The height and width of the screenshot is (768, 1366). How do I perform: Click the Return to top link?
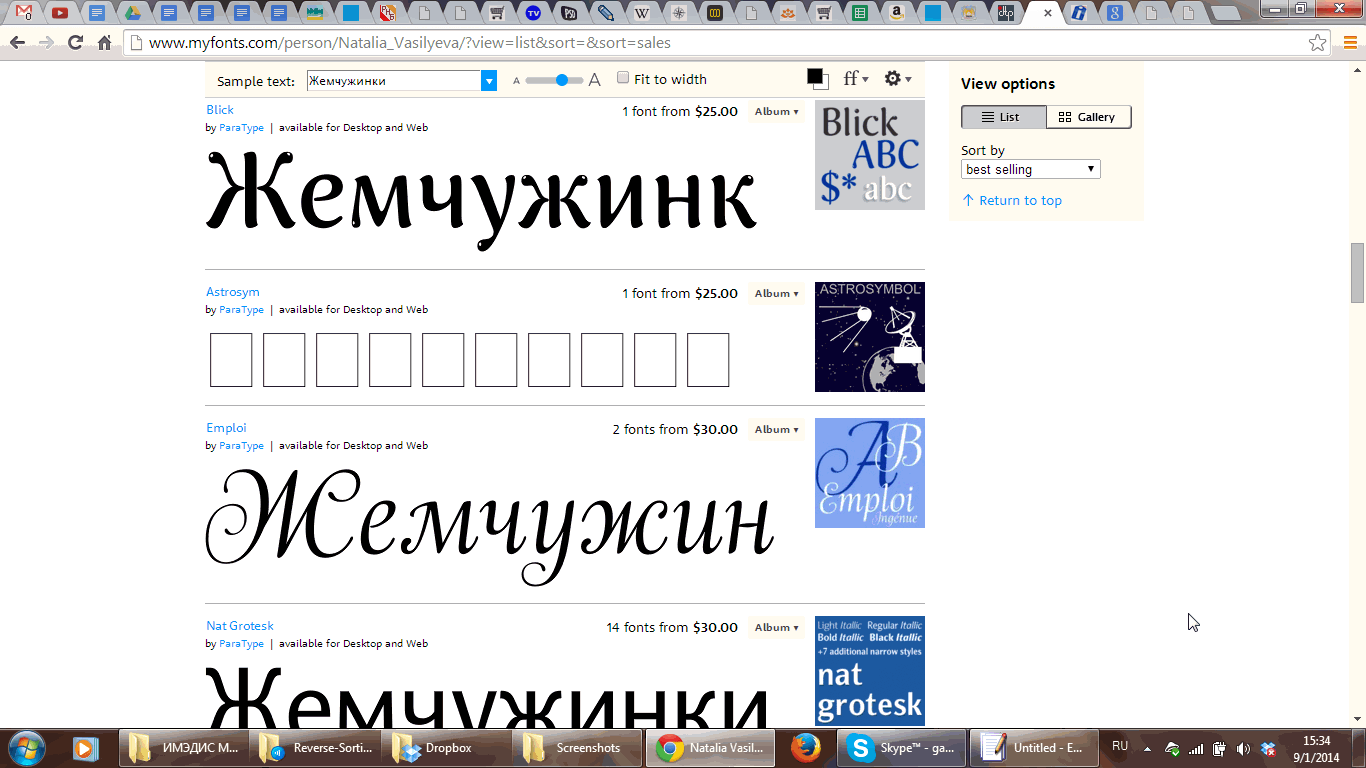[1012, 200]
